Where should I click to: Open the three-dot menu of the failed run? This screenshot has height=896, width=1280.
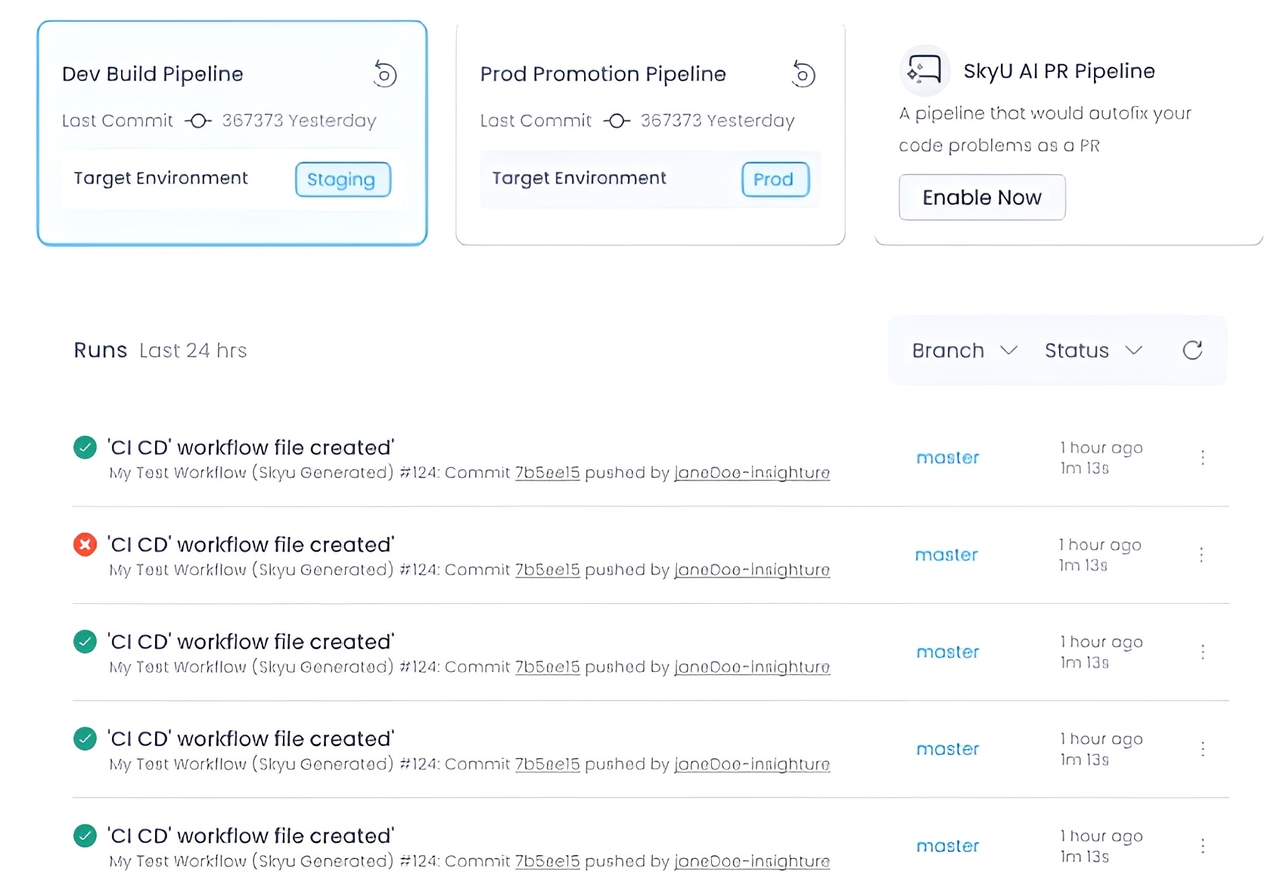pyautogui.click(x=1202, y=554)
